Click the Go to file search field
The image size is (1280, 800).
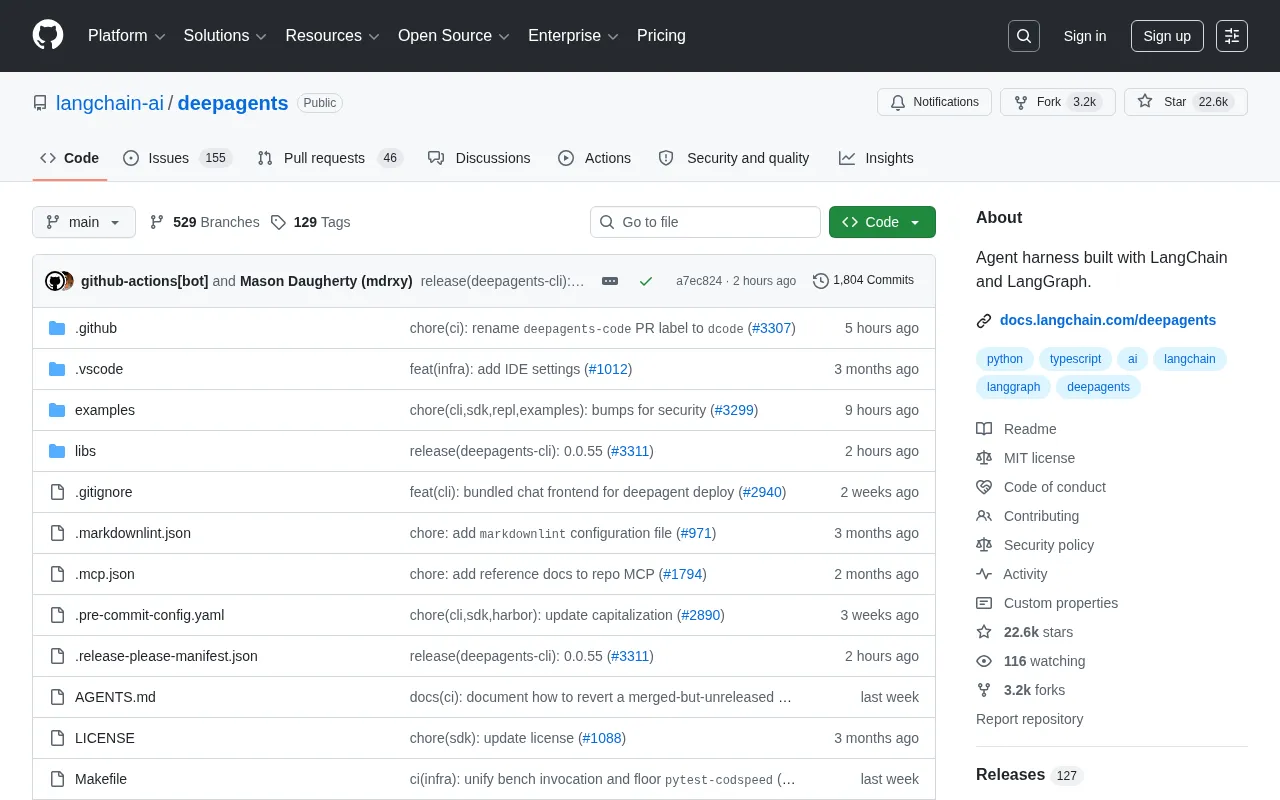coord(705,222)
